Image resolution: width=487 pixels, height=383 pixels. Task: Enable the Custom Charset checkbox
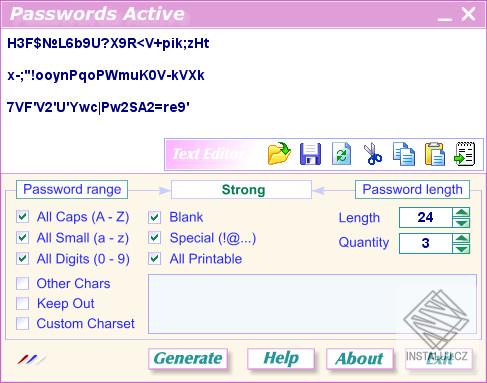pyautogui.click(x=23, y=323)
